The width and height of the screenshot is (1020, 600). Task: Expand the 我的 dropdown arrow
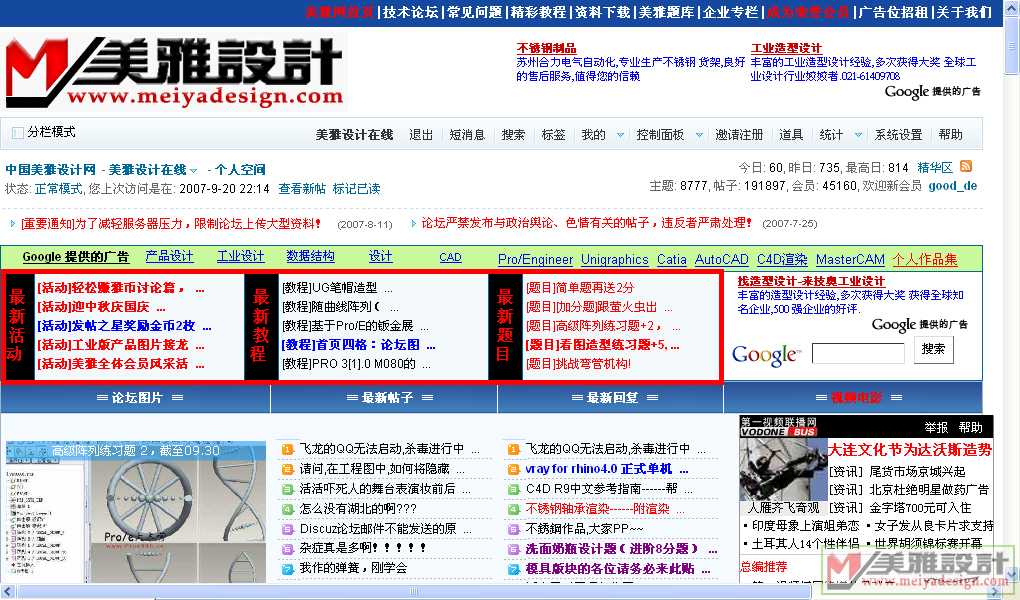tap(620, 135)
